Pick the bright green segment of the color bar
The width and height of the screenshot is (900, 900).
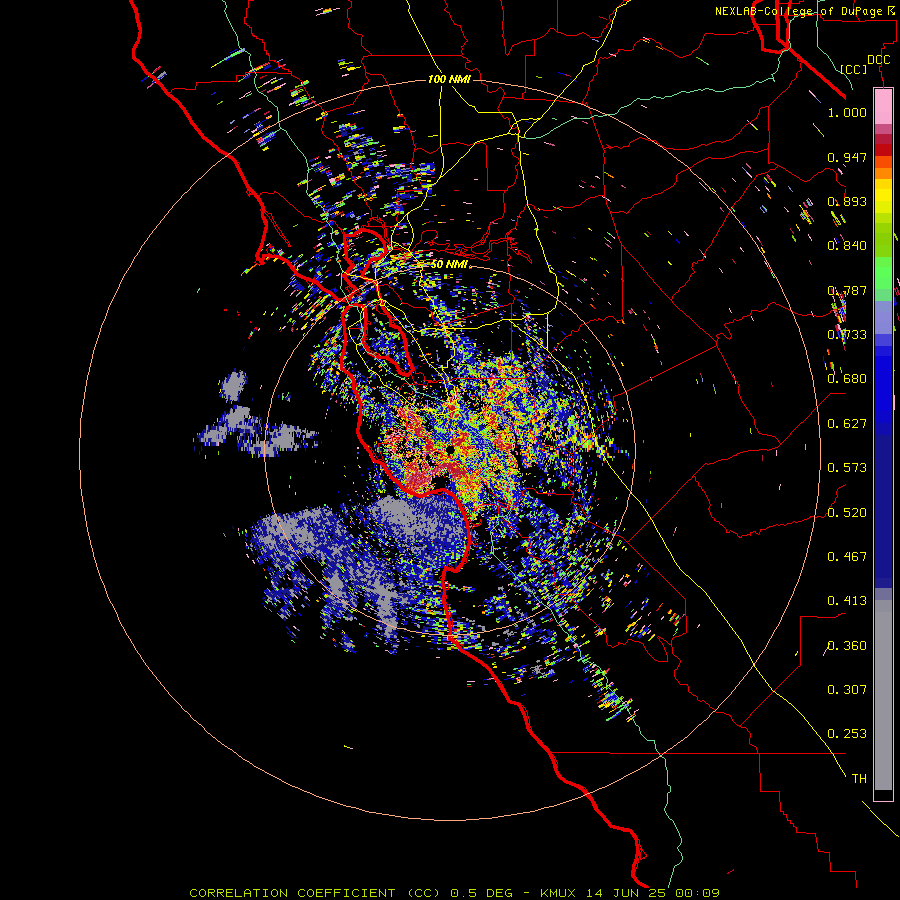pyautogui.click(x=883, y=277)
